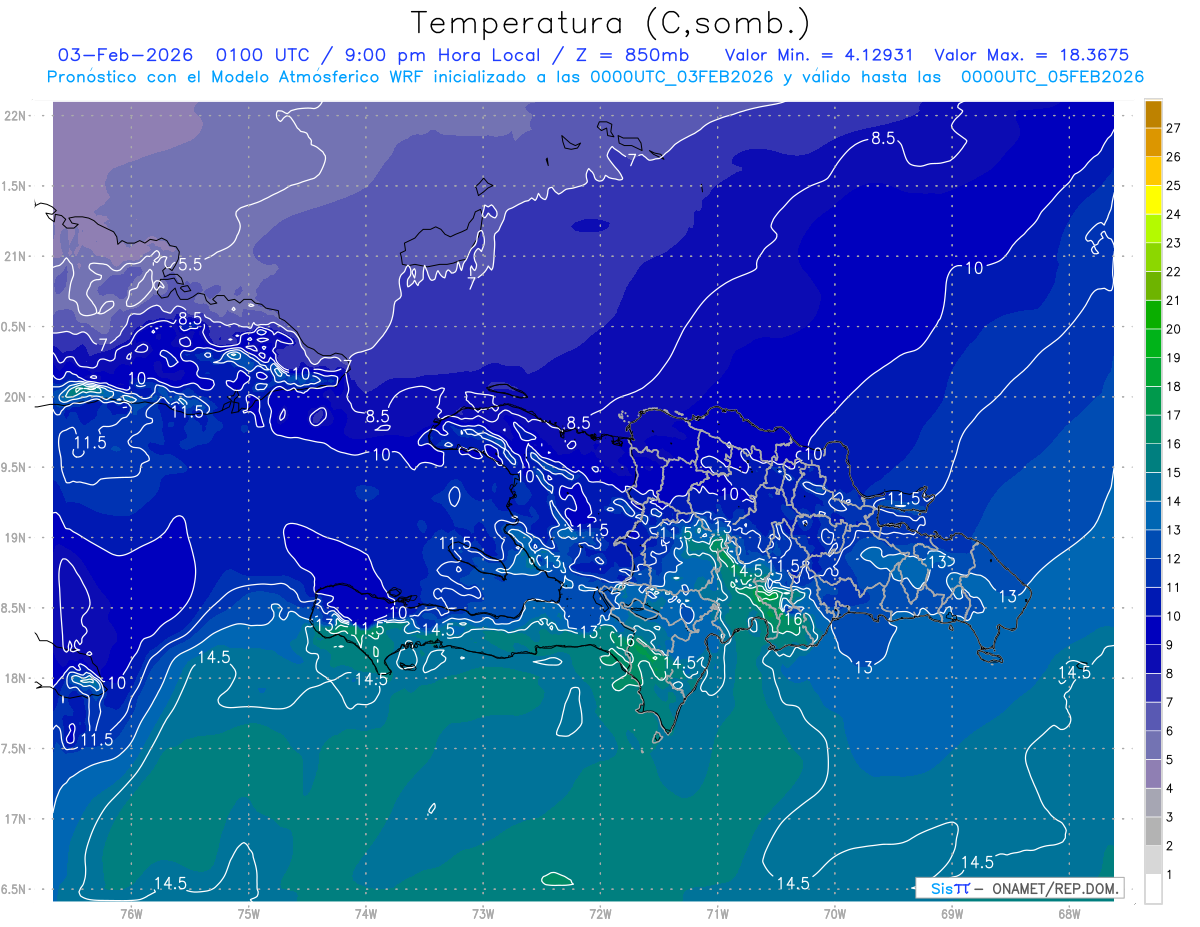The image size is (1200, 927).
Task: Click the legend number "26"
Action: point(1174,157)
